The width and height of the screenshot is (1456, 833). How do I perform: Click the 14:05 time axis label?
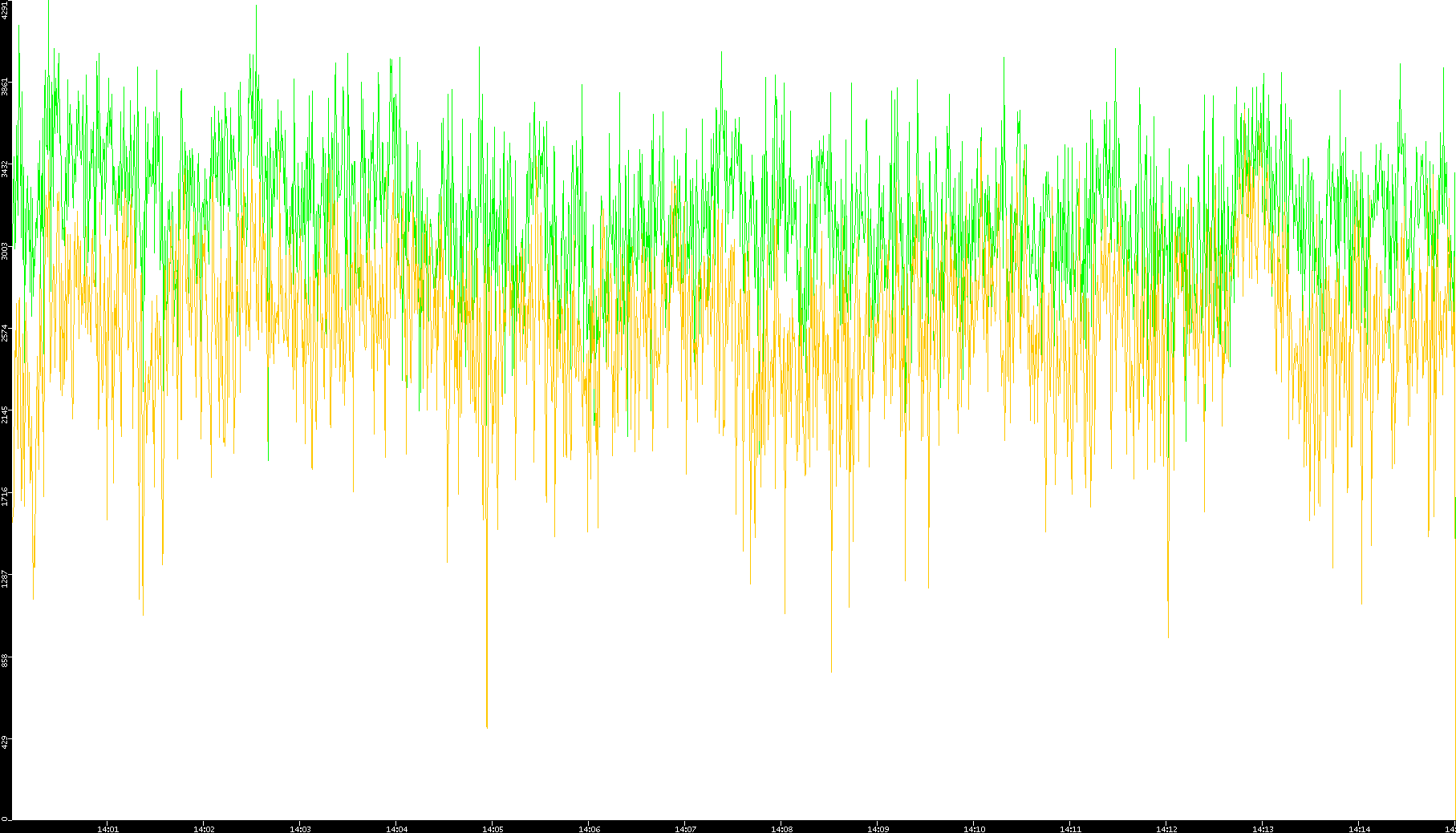(493, 828)
